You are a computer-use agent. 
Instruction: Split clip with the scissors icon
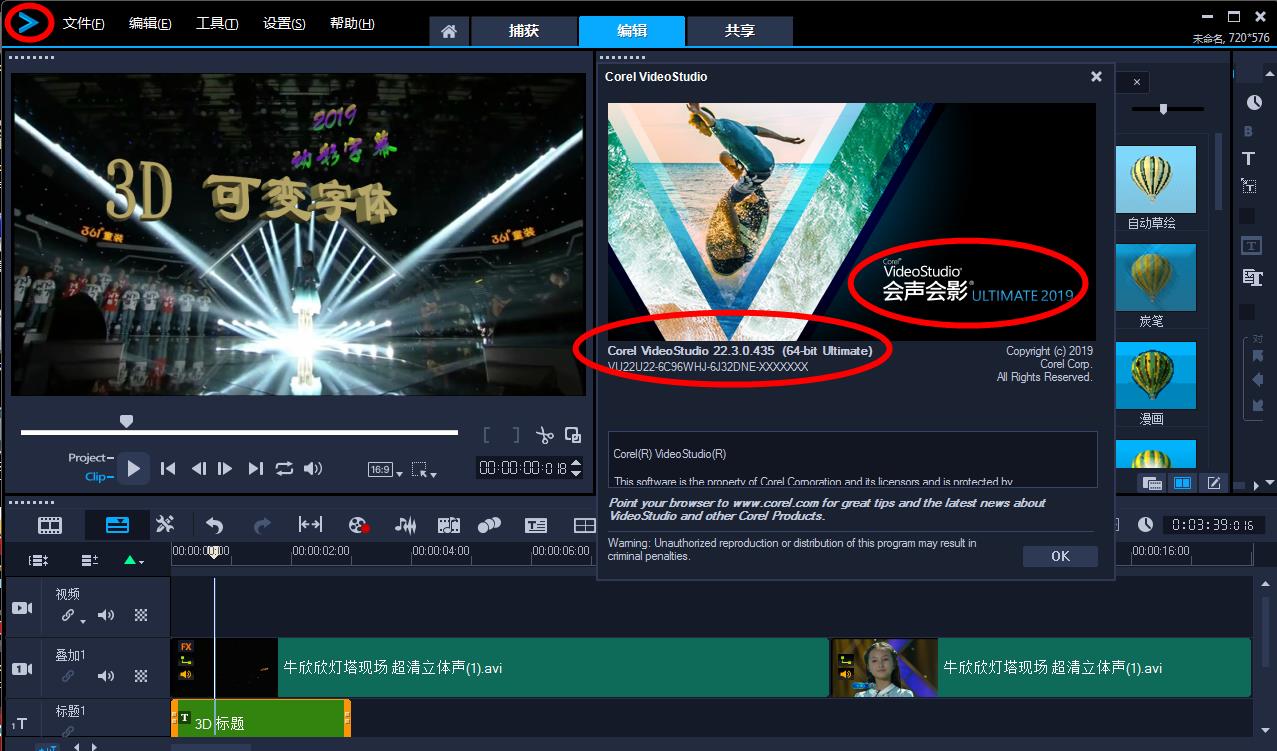[544, 435]
